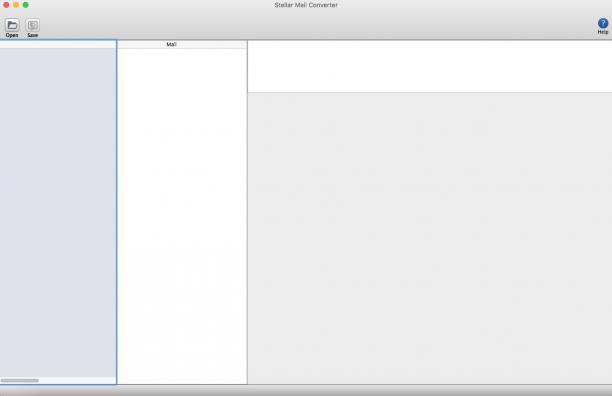Click the divider between the folder panel and the mail list
Viewport: 612px width, 396px height.
click(117, 212)
